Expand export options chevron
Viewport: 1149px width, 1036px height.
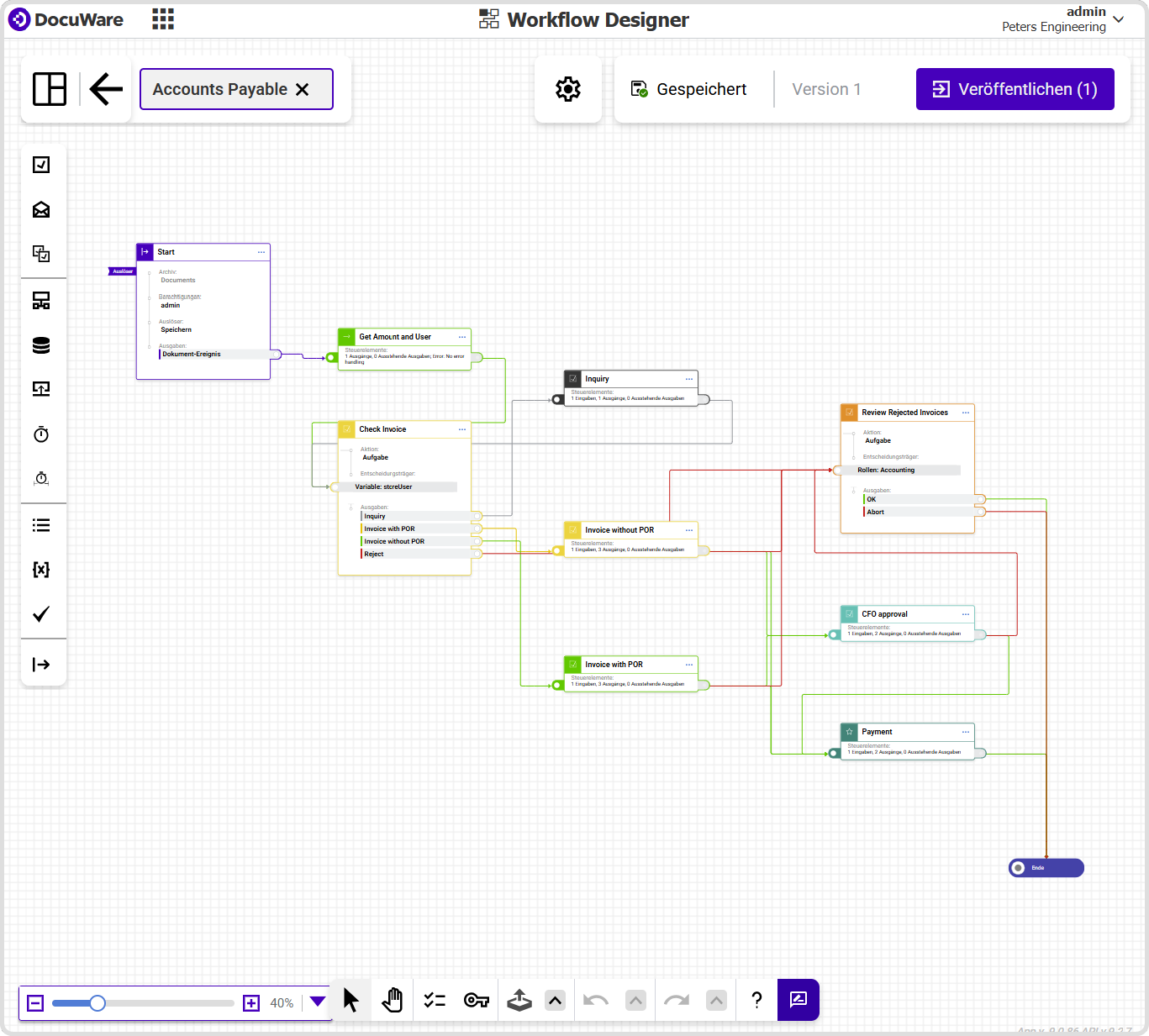click(555, 1001)
